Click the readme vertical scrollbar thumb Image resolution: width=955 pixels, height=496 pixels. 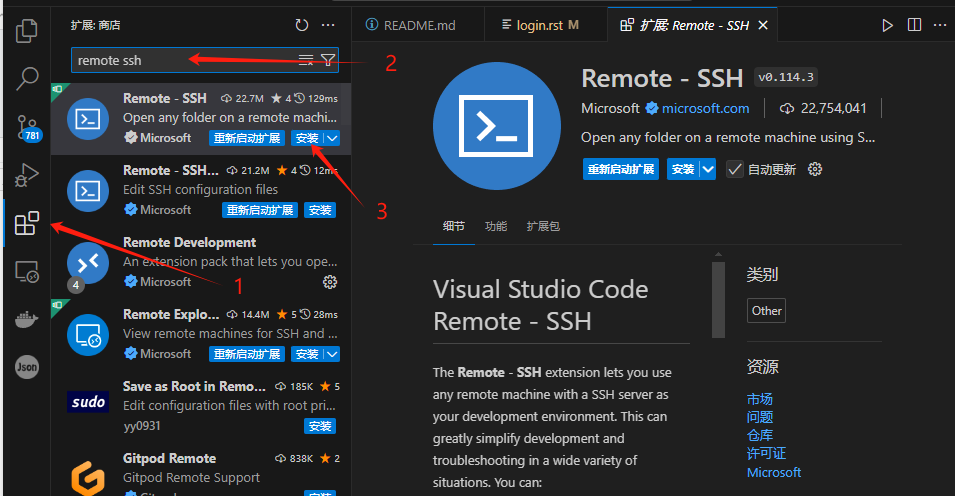[x=718, y=299]
